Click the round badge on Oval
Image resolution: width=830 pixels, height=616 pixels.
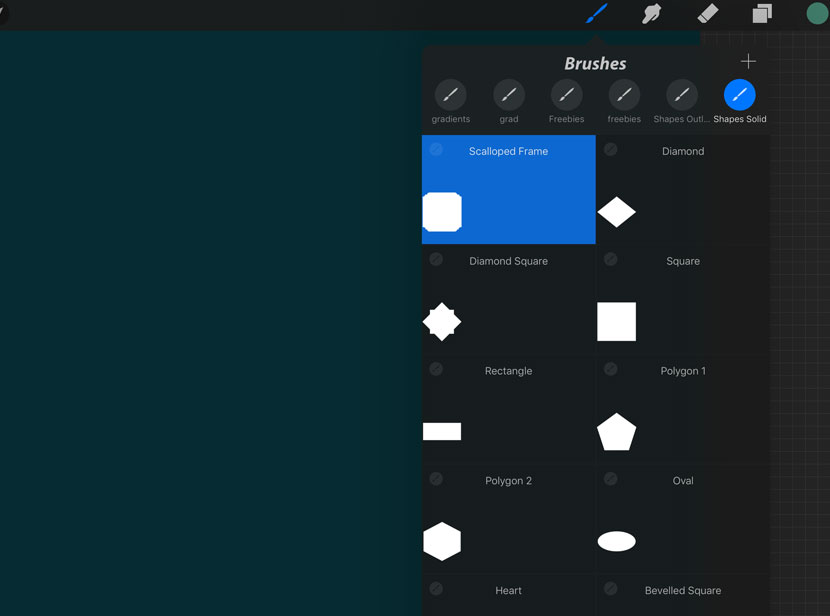tap(610, 479)
